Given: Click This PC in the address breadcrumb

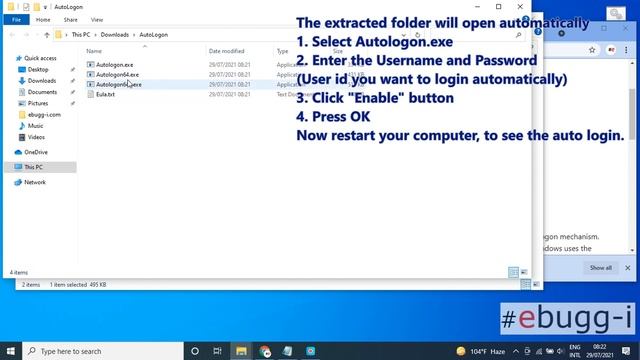Looking at the screenshot, I should click(81, 35).
